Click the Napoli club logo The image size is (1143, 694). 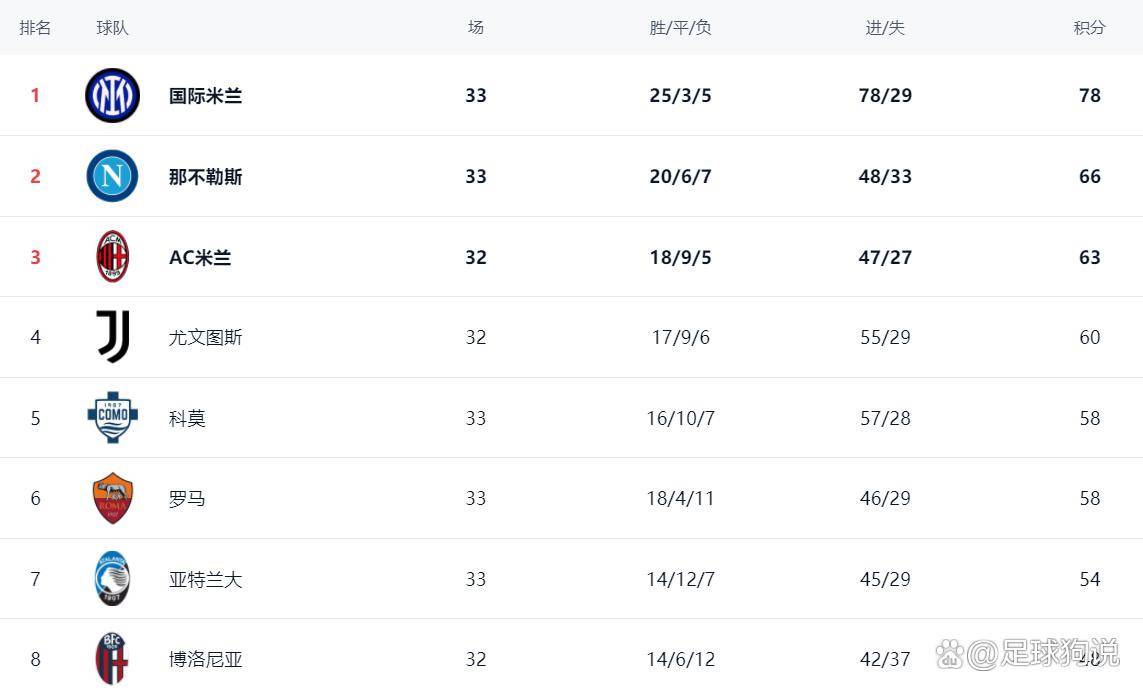(112, 177)
